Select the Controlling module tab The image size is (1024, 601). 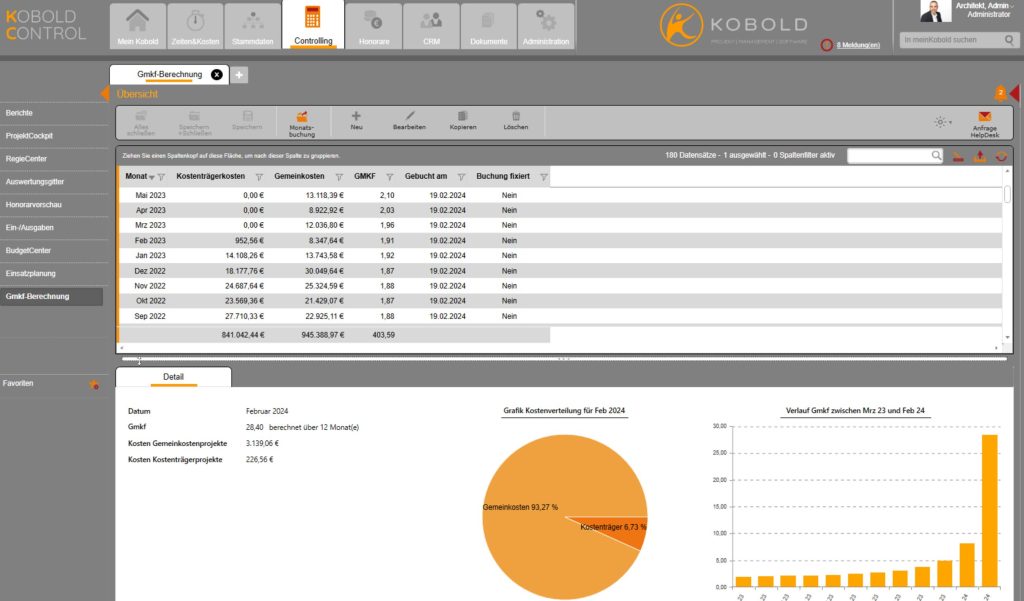[x=313, y=25]
